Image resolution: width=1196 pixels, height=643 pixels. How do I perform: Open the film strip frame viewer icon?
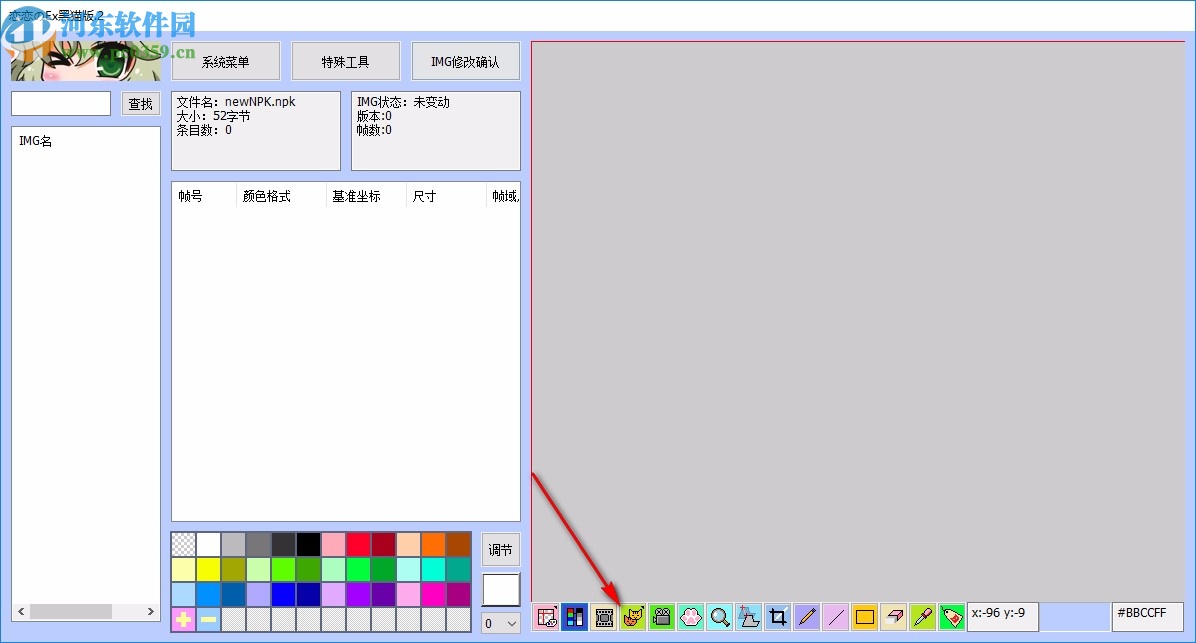604,617
